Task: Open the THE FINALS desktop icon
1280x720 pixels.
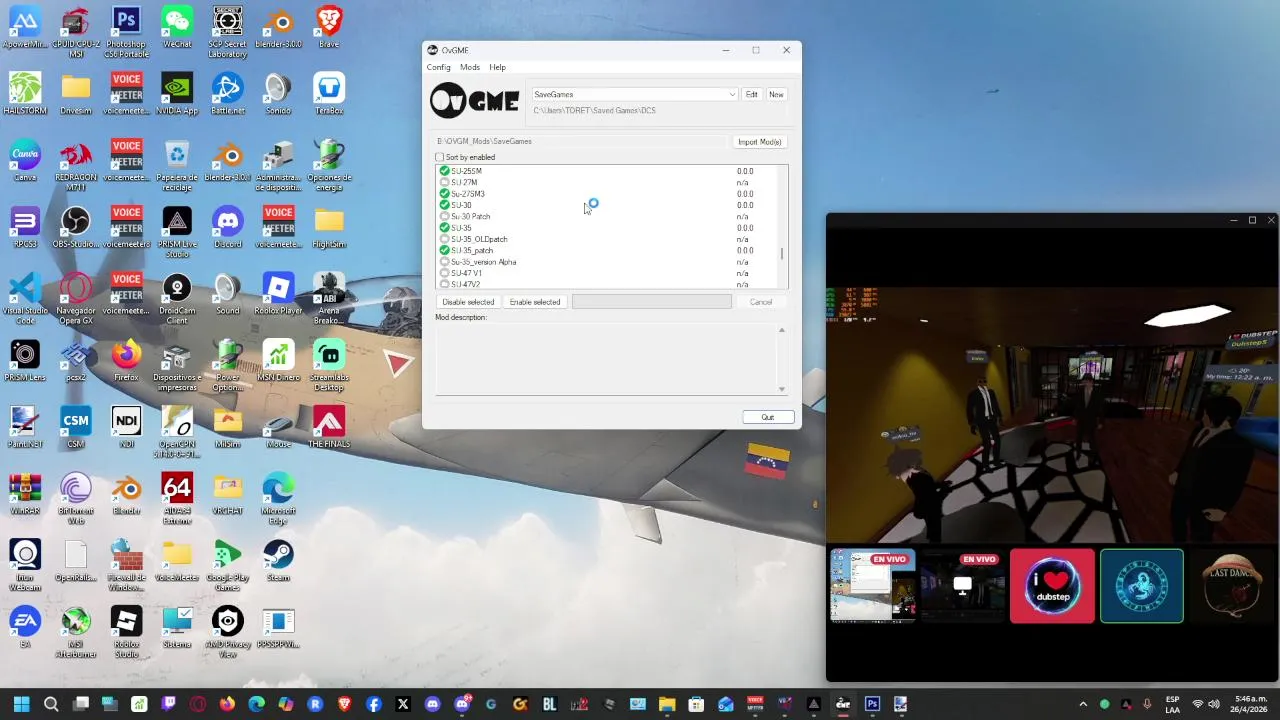Action: (x=329, y=428)
